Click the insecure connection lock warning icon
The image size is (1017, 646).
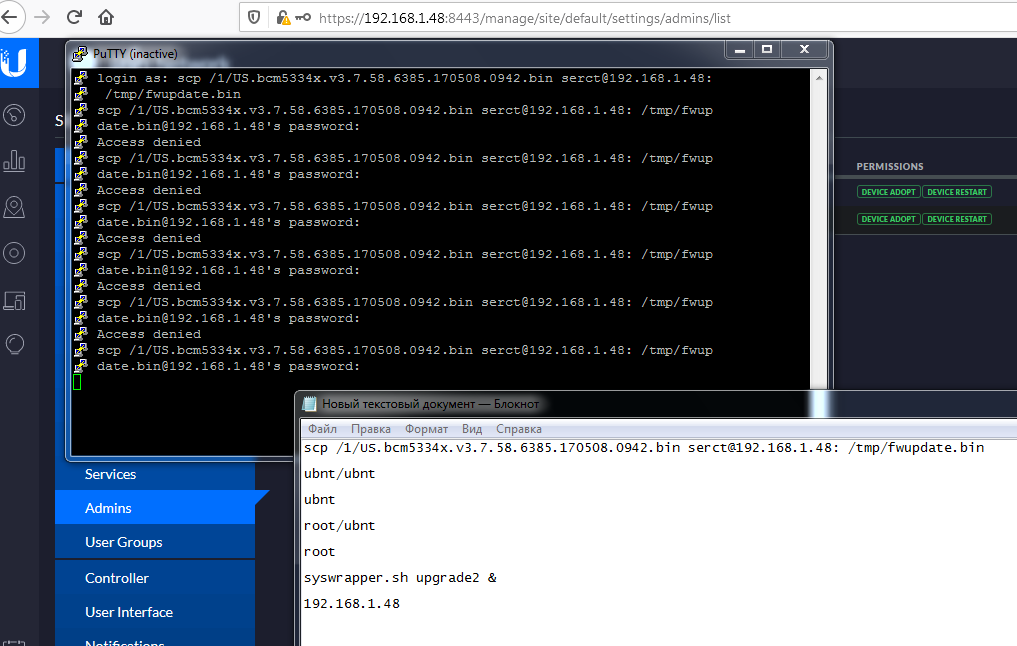pos(284,18)
